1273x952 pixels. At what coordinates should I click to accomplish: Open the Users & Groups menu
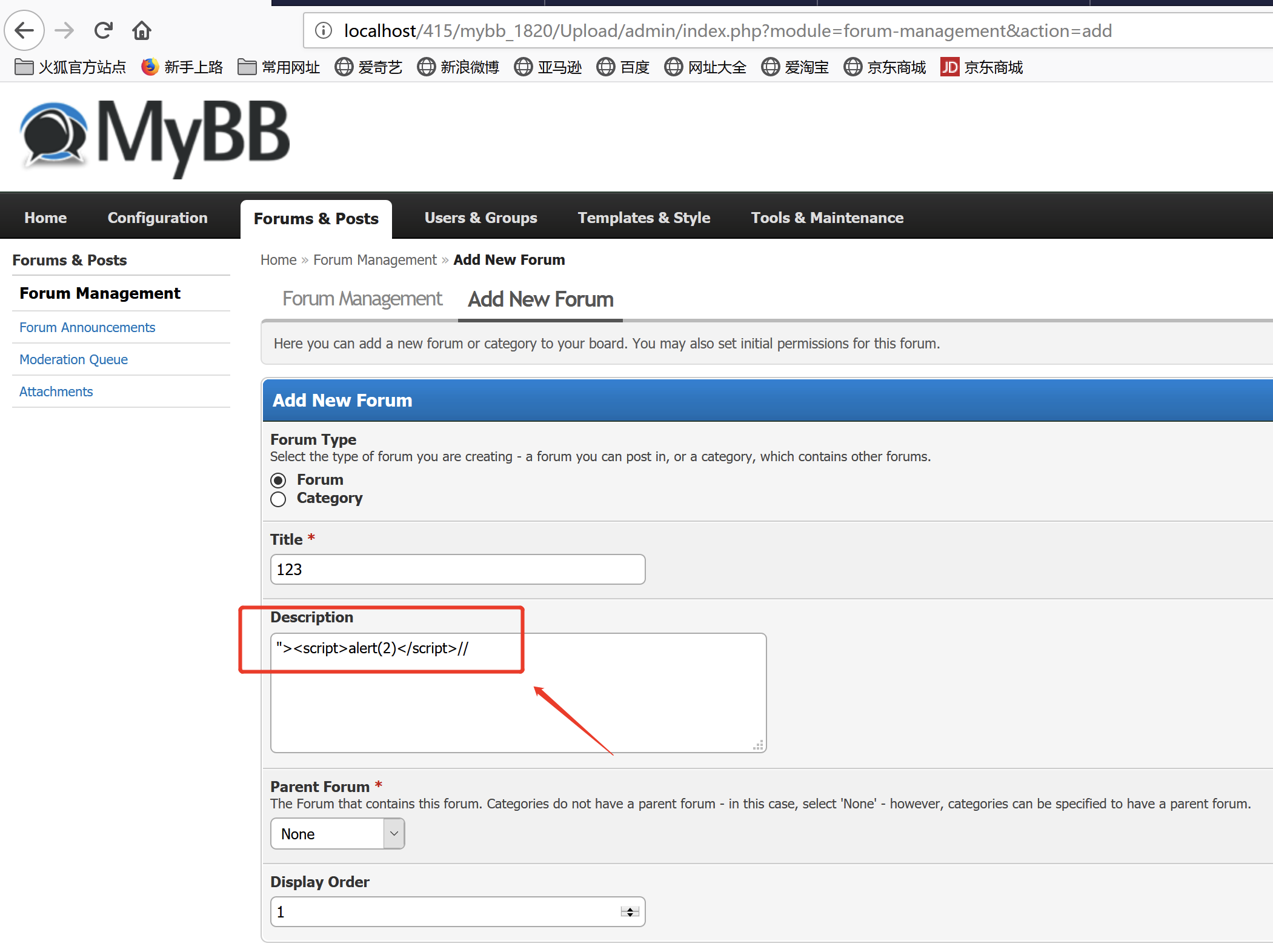[480, 218]
